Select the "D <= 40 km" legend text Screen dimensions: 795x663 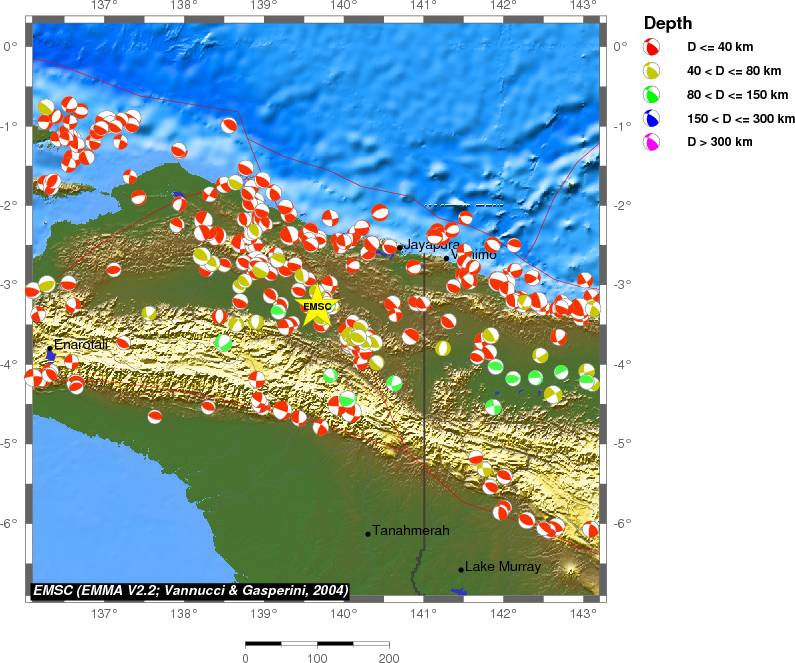coord(720,47)
